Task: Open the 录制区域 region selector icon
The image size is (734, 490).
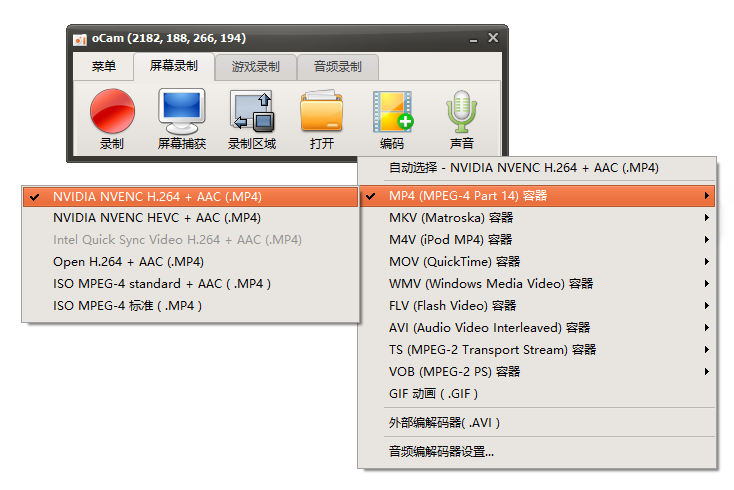Action: tap(252, 111)
